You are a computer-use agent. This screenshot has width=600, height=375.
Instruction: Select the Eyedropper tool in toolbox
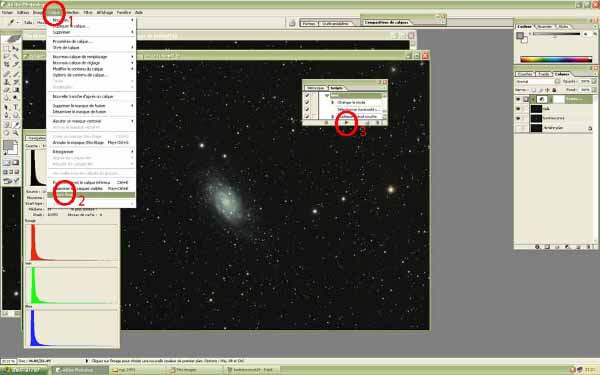point(16,124)
